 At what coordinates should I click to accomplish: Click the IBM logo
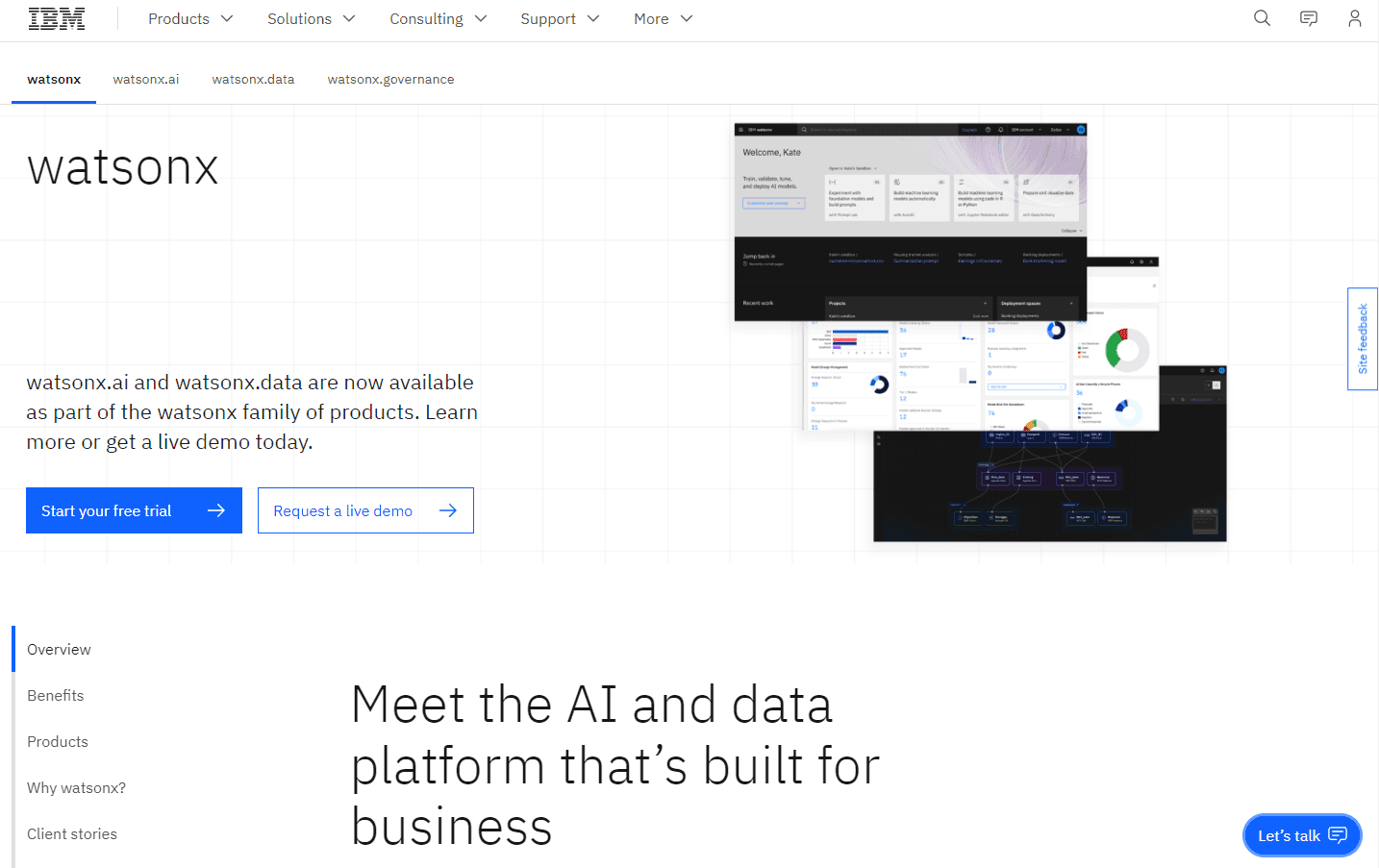[x=57, y=19]
